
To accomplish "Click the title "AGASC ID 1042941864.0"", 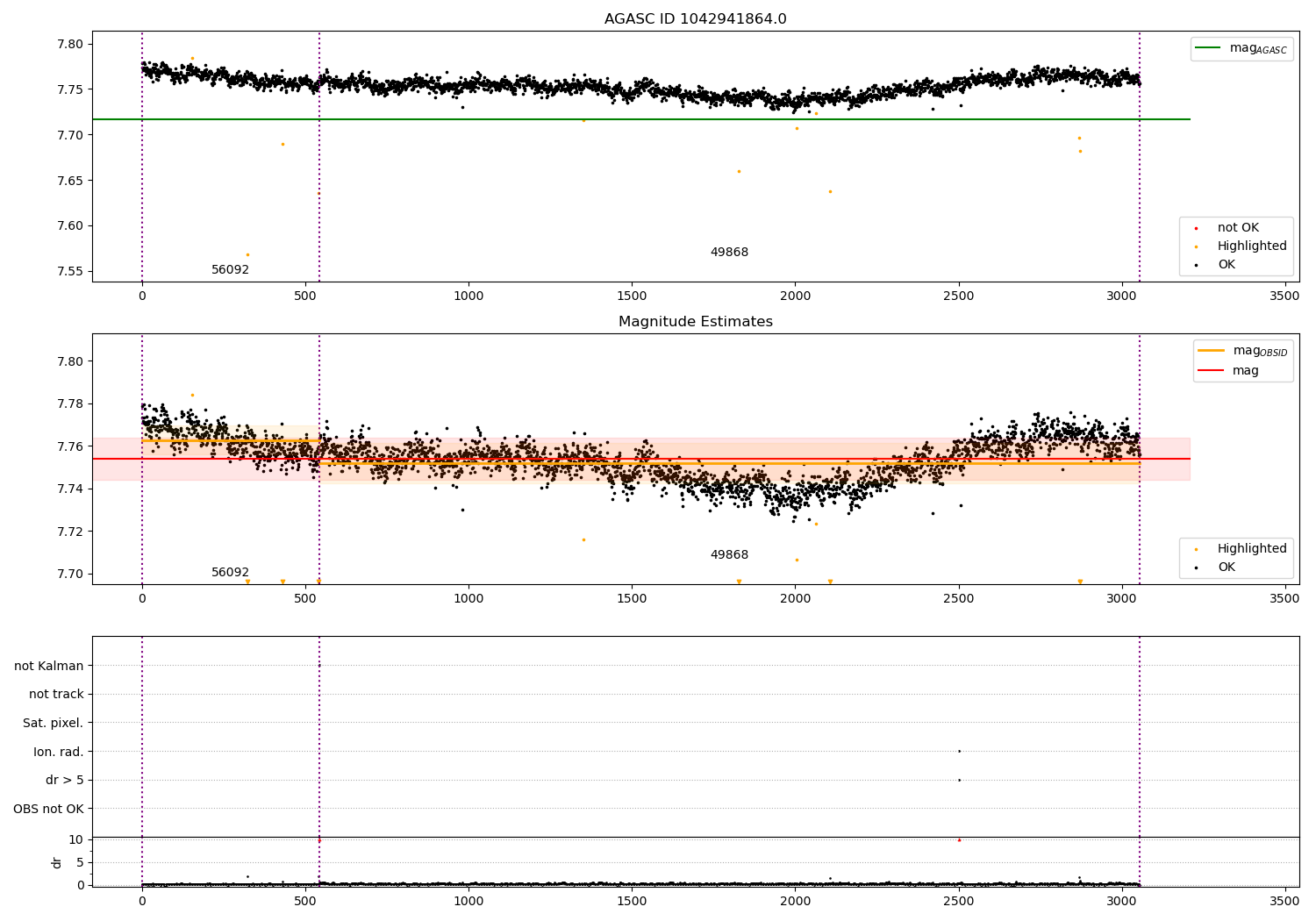I will 695,19.
